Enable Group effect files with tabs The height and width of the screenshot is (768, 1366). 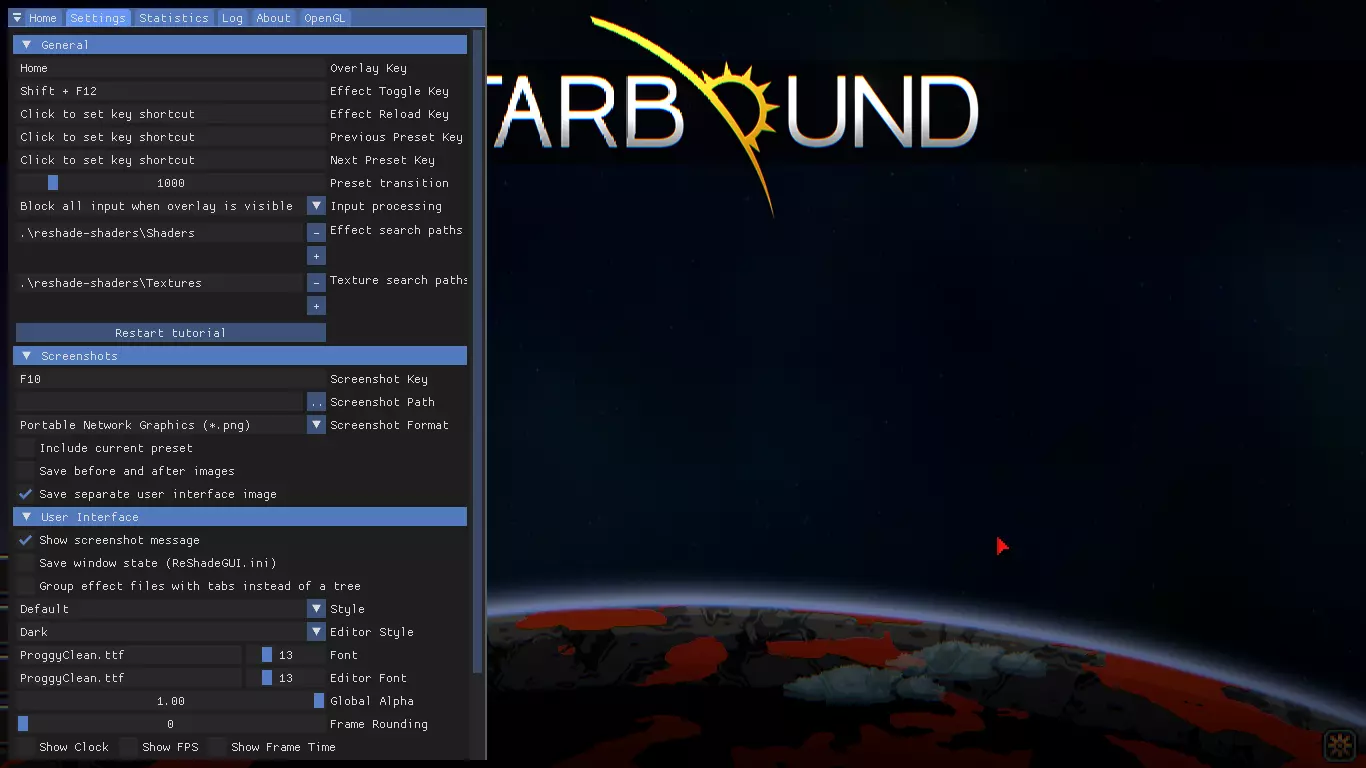25,586
